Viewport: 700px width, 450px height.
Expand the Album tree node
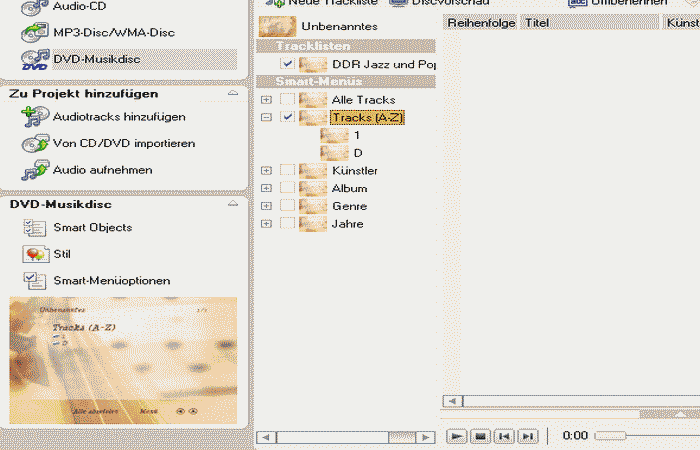pyautogui.click(x=266, y=189)
